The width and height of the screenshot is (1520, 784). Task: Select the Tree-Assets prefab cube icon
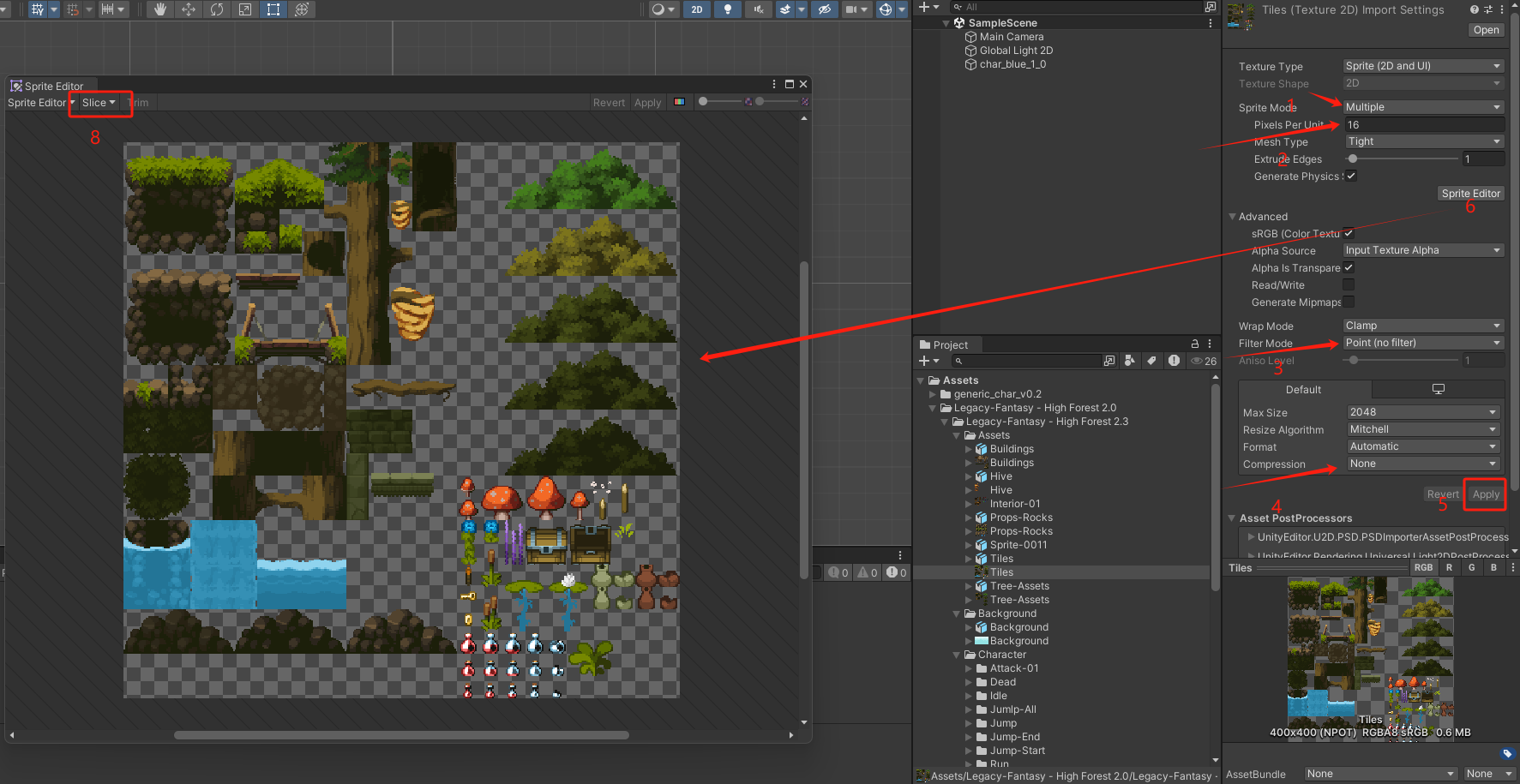coord(982,586)
